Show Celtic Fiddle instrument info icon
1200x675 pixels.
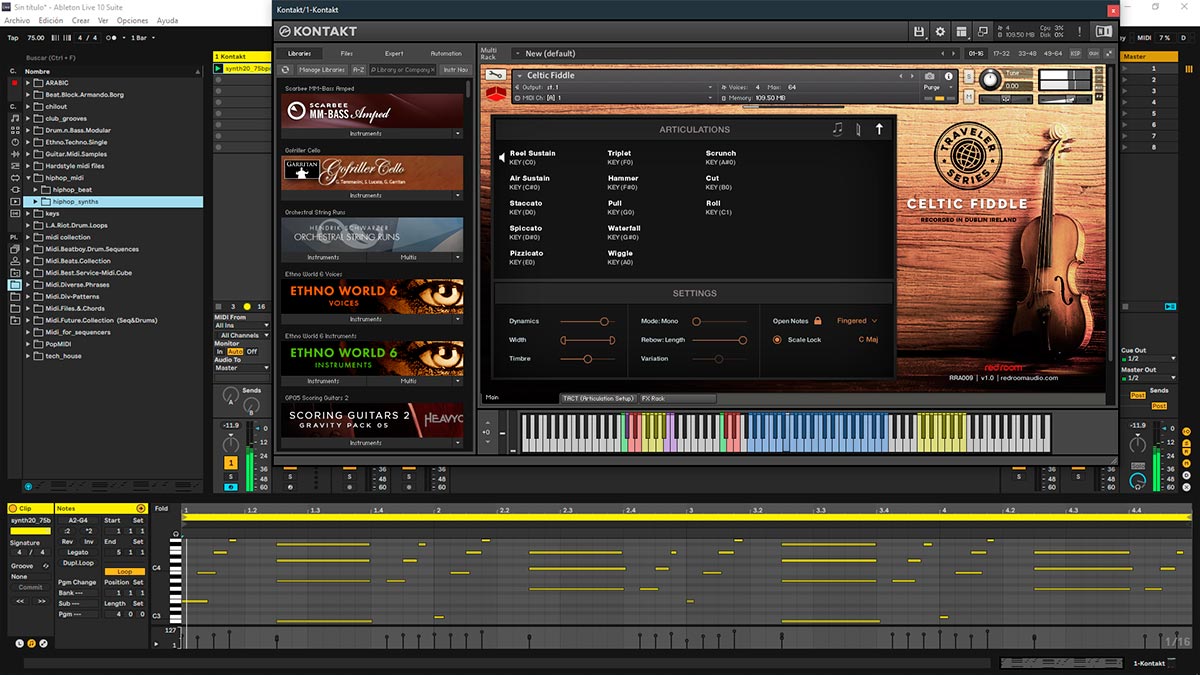click(950, 76)
